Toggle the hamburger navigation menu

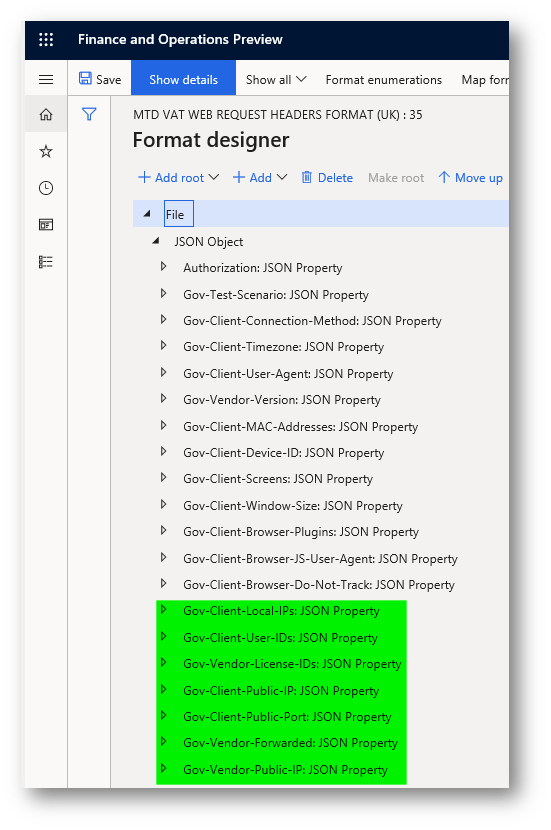[x=46, y=79]
